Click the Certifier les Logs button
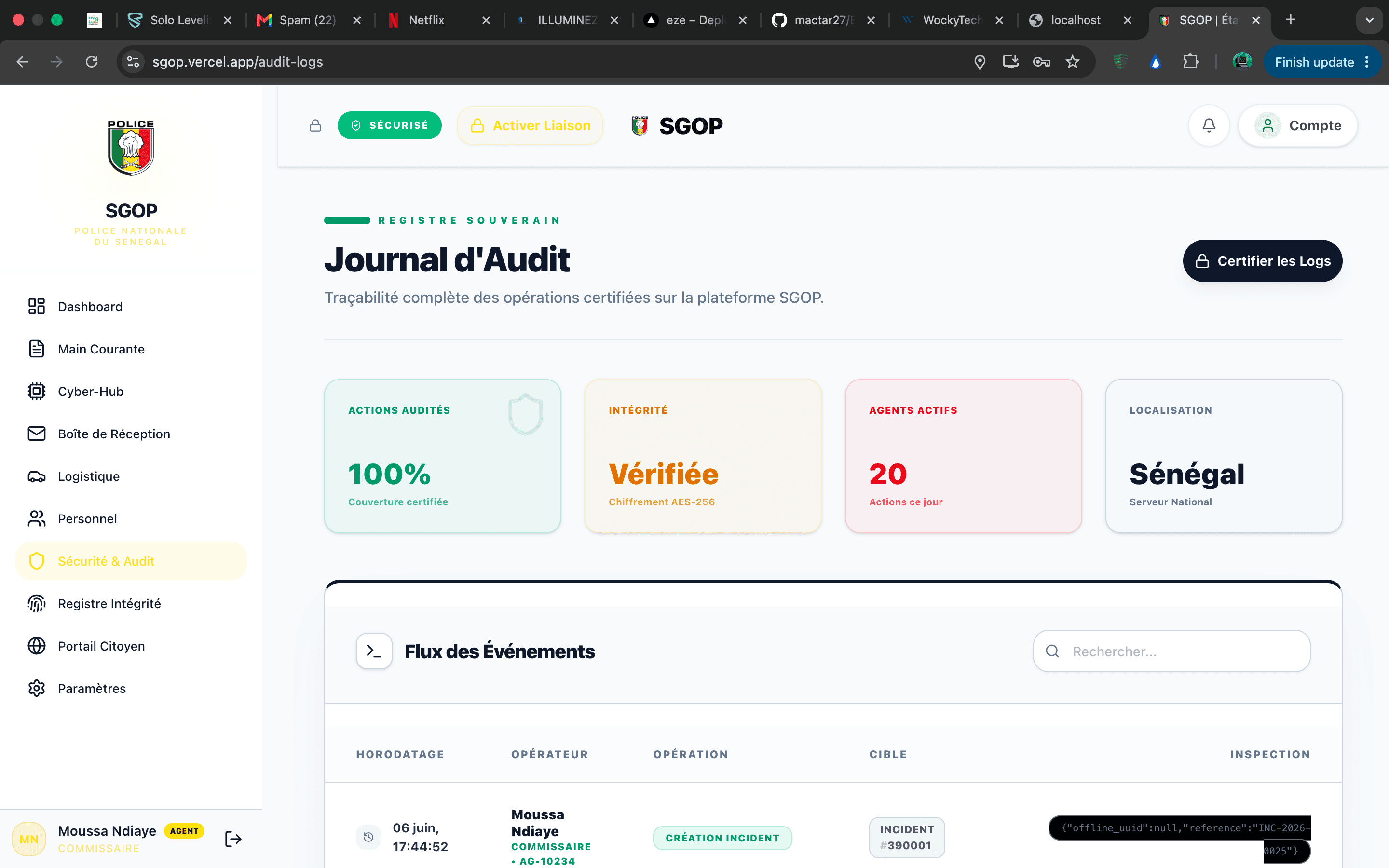The width and height of the screenshot is (1389, 868). tap(1262, 260)
